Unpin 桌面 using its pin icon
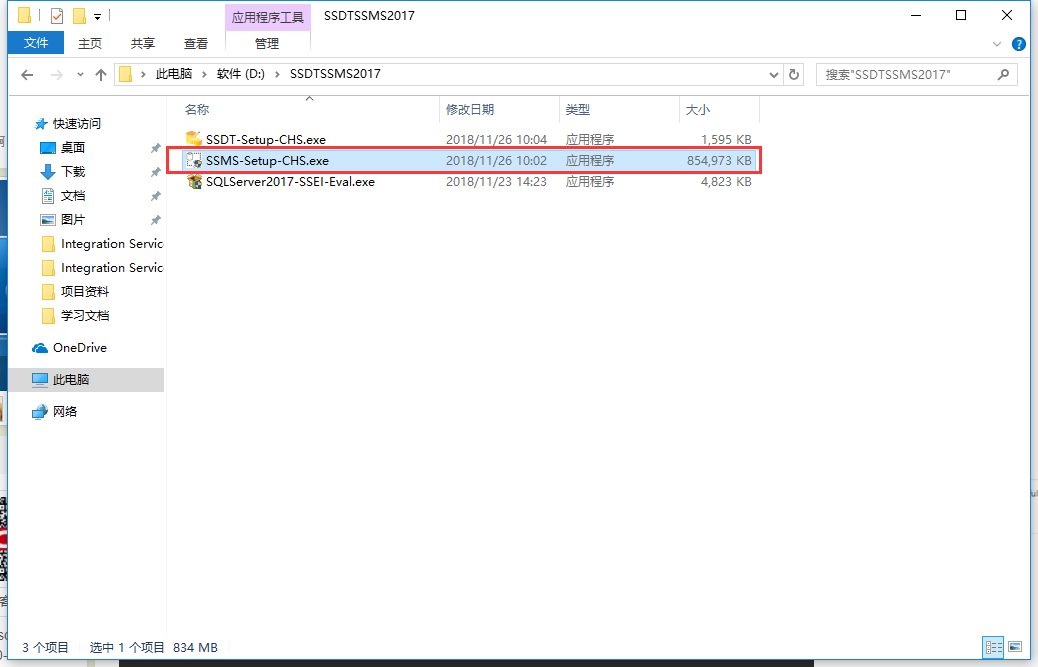This screenshot has width=1038, height=667. [155, 148]
